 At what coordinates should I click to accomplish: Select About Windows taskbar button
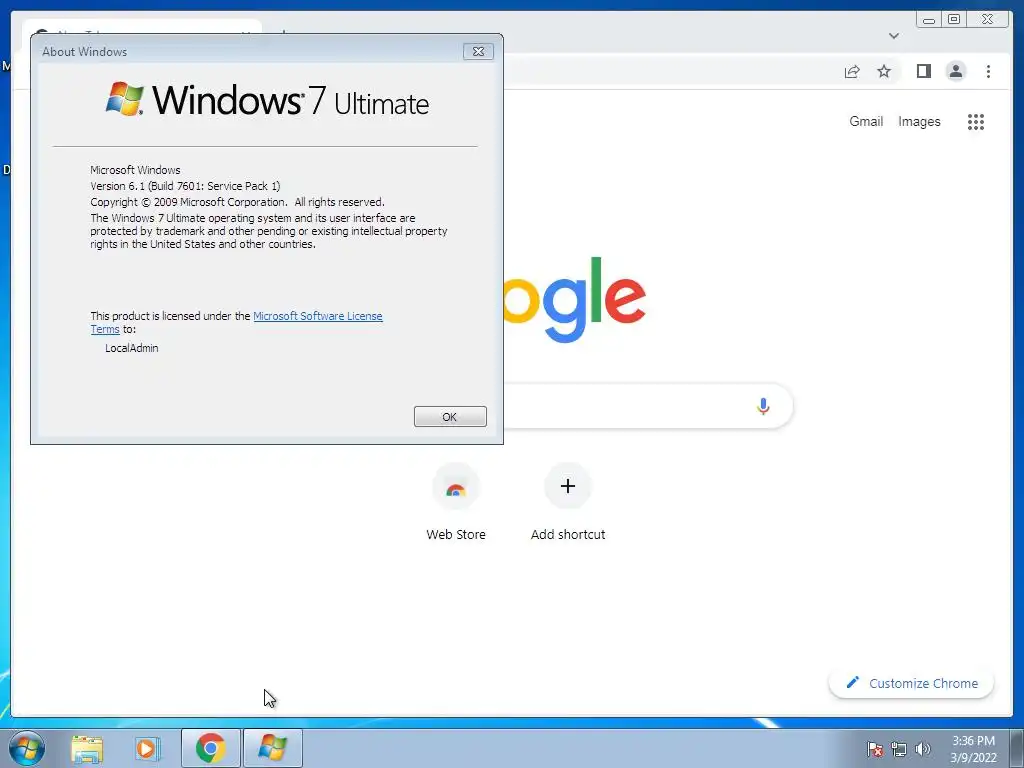point(273,748)
